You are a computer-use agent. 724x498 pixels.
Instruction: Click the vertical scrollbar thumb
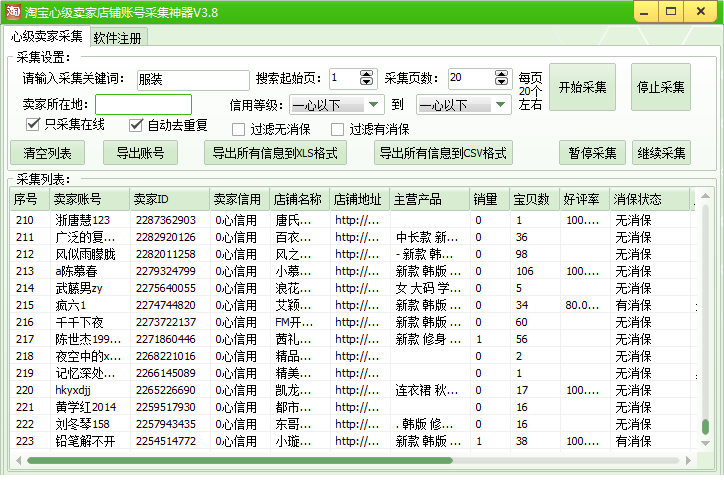coord(705,426)
